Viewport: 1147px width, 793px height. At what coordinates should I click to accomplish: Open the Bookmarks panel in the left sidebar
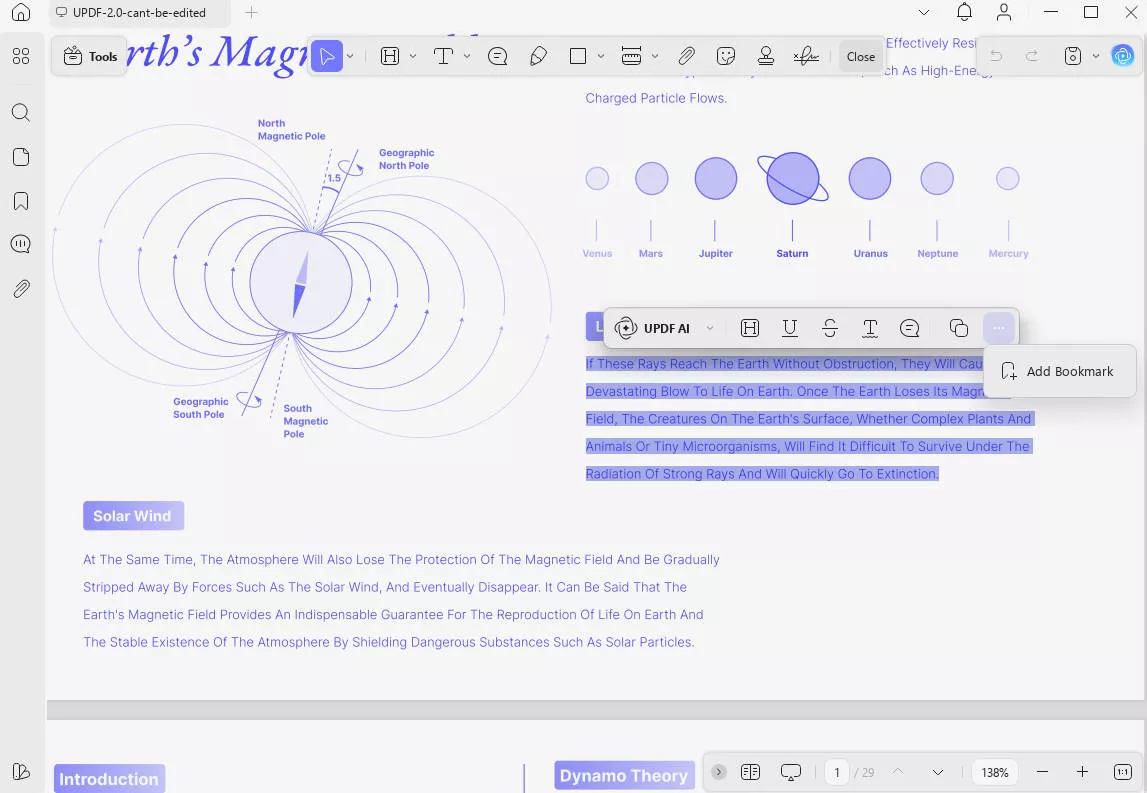point(21,201)
